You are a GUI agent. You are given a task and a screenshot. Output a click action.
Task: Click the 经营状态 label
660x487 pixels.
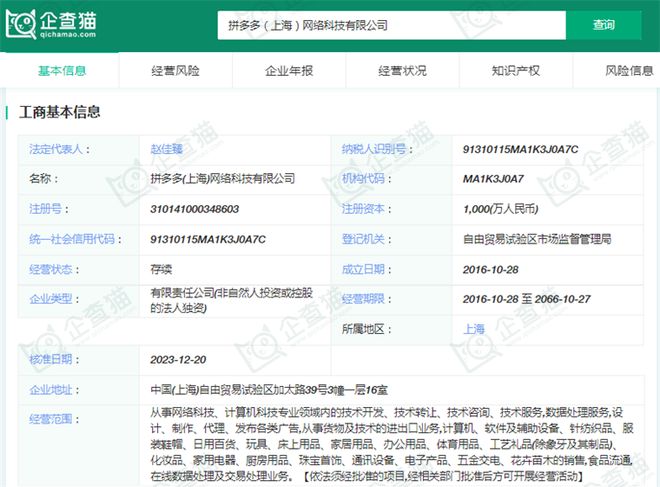(51, 269)
